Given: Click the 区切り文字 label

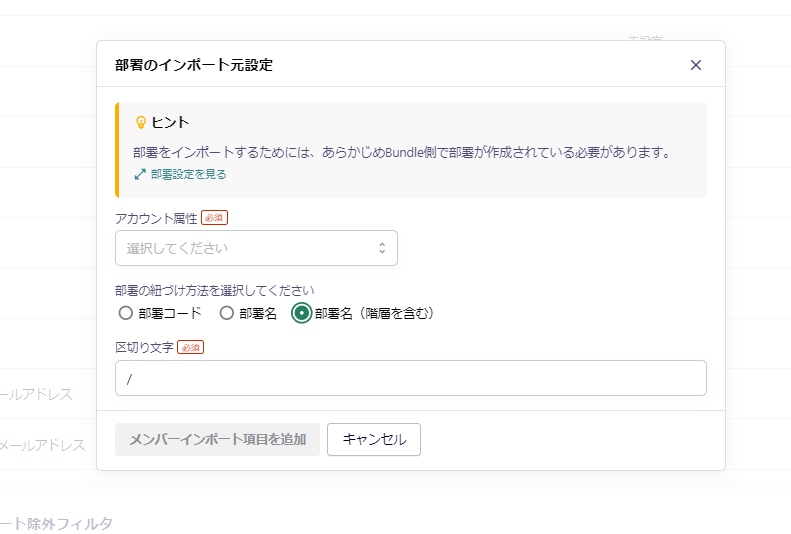Looking at the screenshot, I should [x=144, y=347].
